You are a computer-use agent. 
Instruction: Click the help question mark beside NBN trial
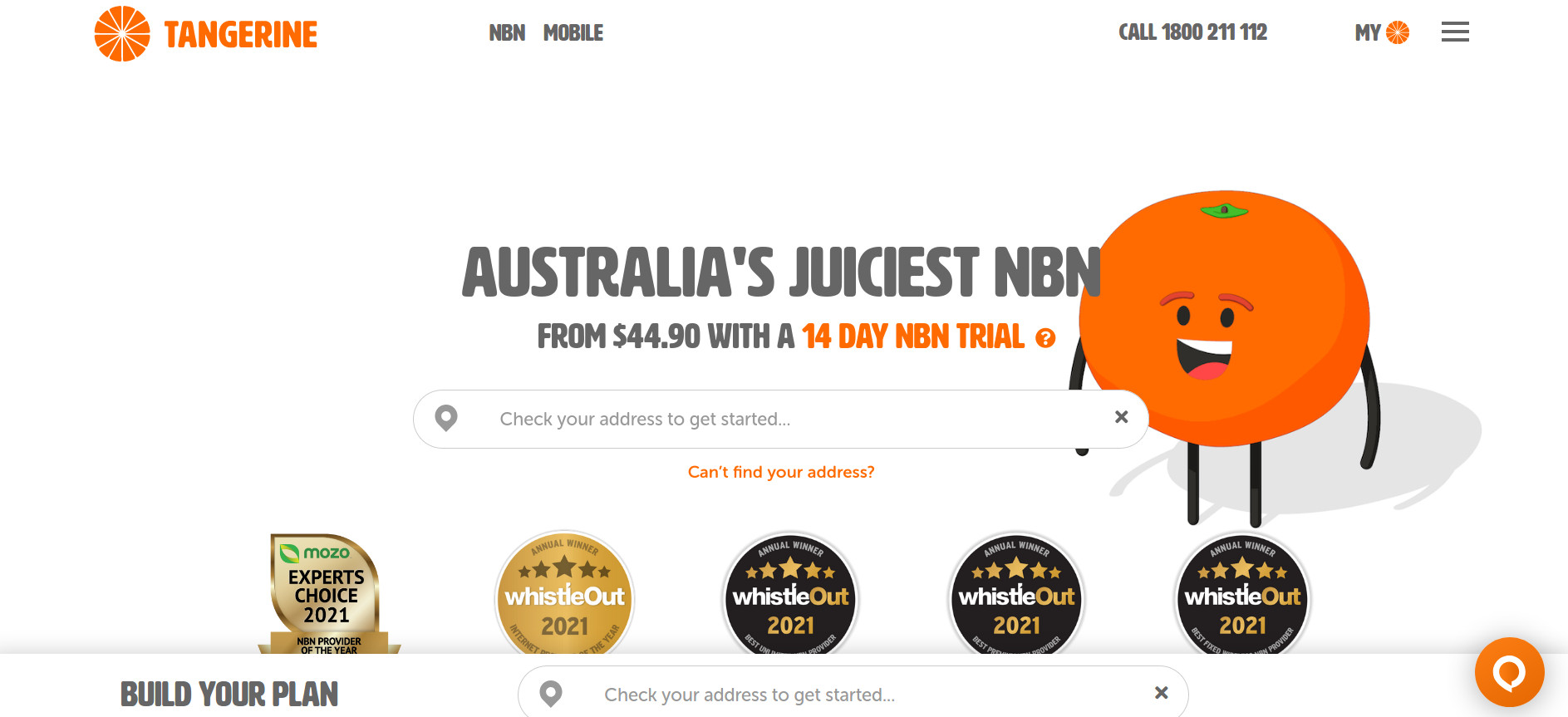(x=1045, y=338)
